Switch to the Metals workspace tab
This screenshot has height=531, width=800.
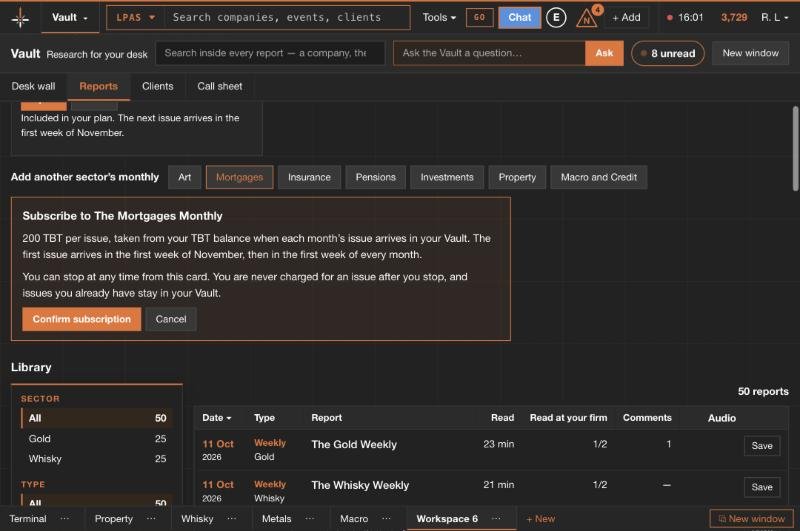(277, 519)
